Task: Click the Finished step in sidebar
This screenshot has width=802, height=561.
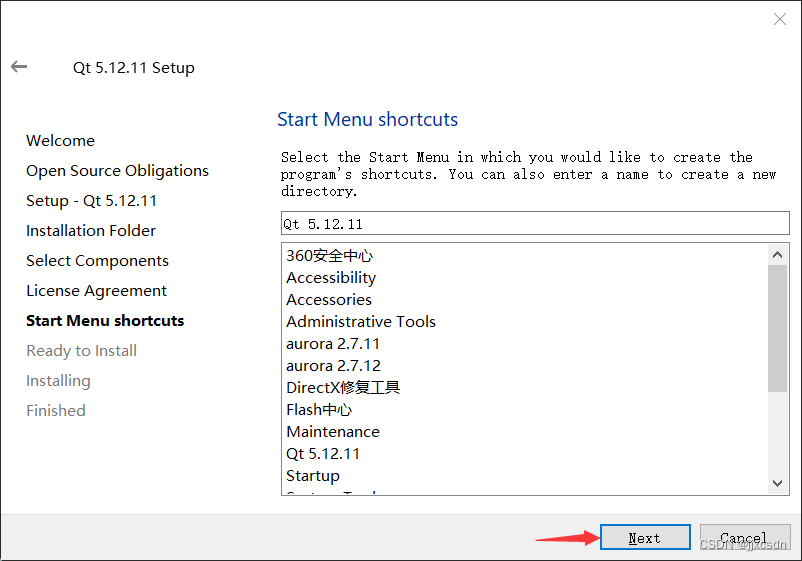Action: pos(56,411)
